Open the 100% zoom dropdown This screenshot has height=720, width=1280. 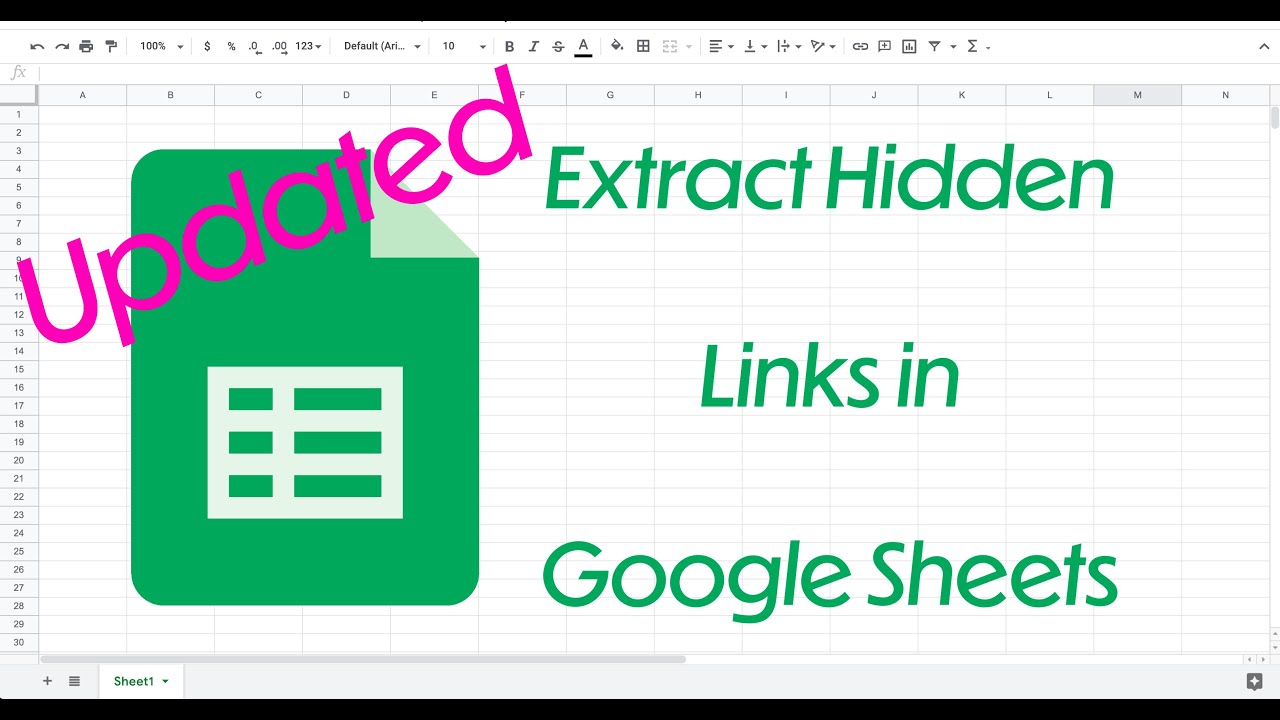pos(162,46)
